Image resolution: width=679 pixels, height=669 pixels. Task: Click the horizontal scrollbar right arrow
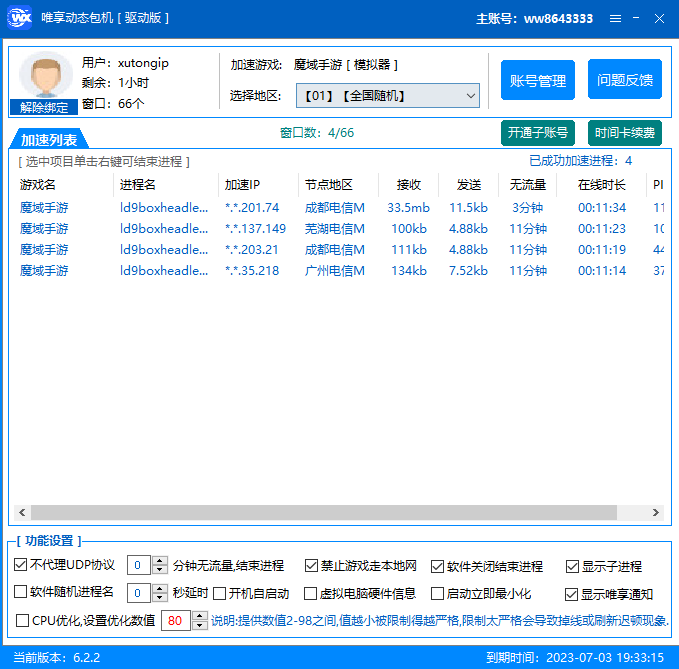(x=656, y=512)
